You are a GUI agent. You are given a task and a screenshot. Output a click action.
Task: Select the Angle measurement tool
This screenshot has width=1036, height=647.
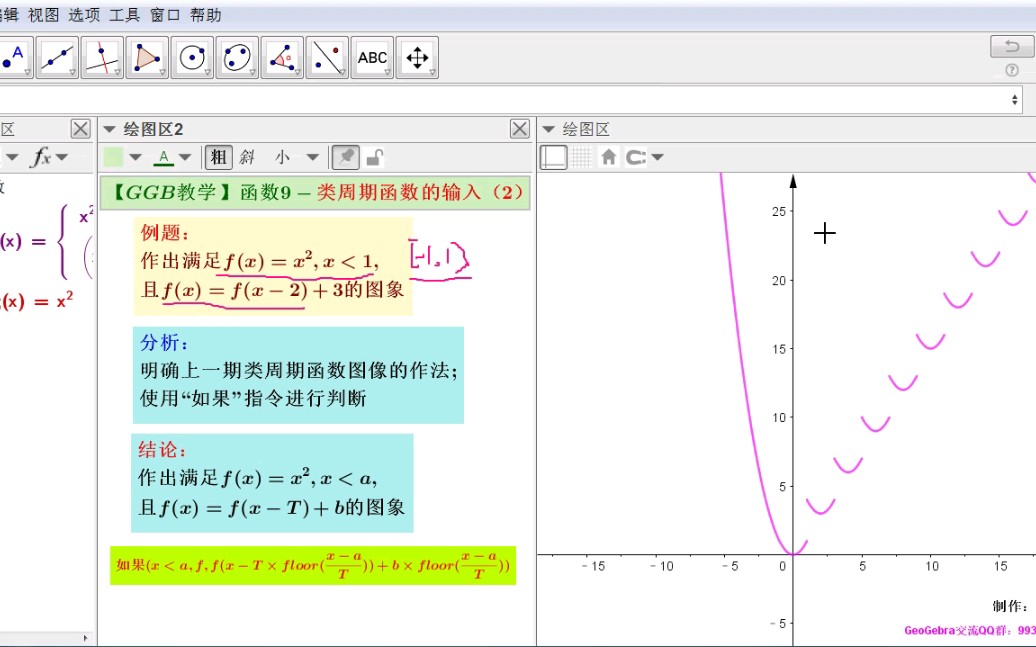click(282, 57)
